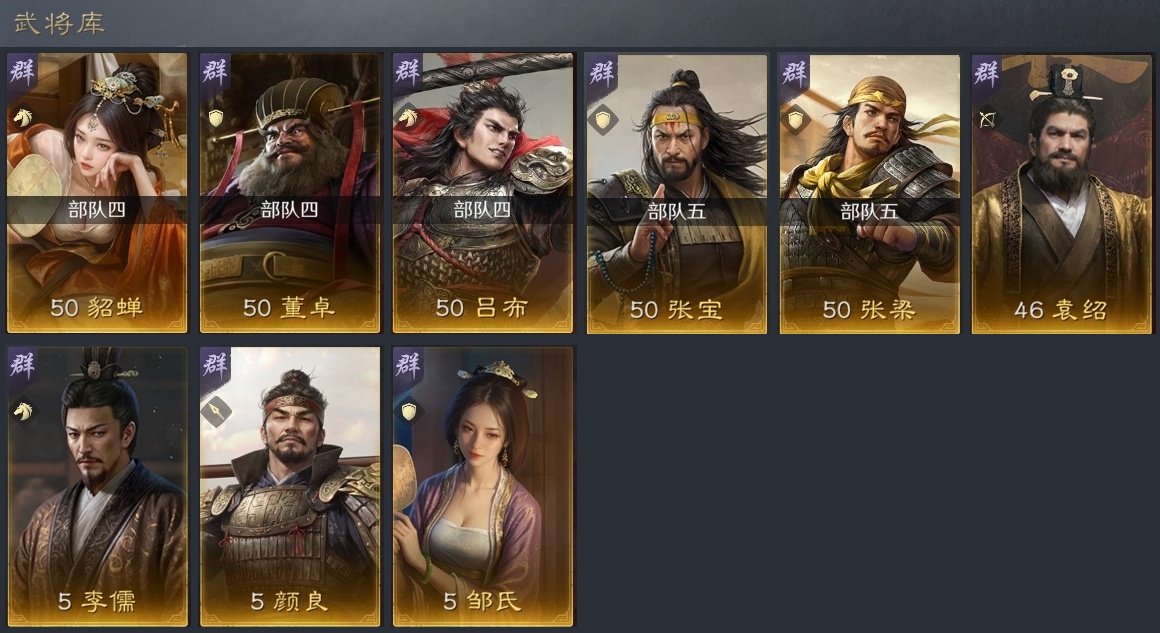Click the shield troop icon on 董卓's card
Viewport: 1160px width, 633px height.
coord(216,118)
